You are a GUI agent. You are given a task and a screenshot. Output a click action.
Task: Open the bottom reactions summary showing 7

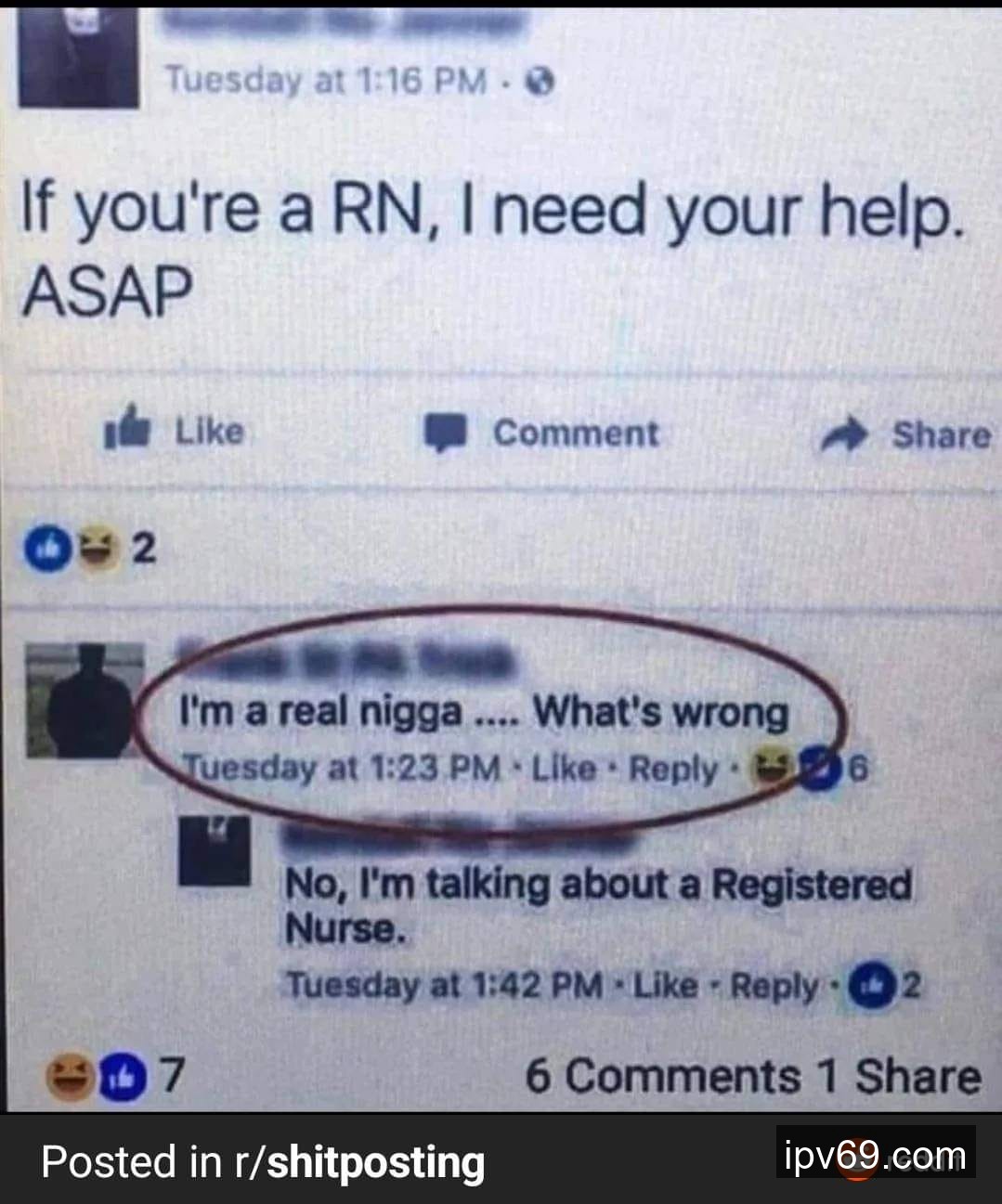tap(117, 1076)
